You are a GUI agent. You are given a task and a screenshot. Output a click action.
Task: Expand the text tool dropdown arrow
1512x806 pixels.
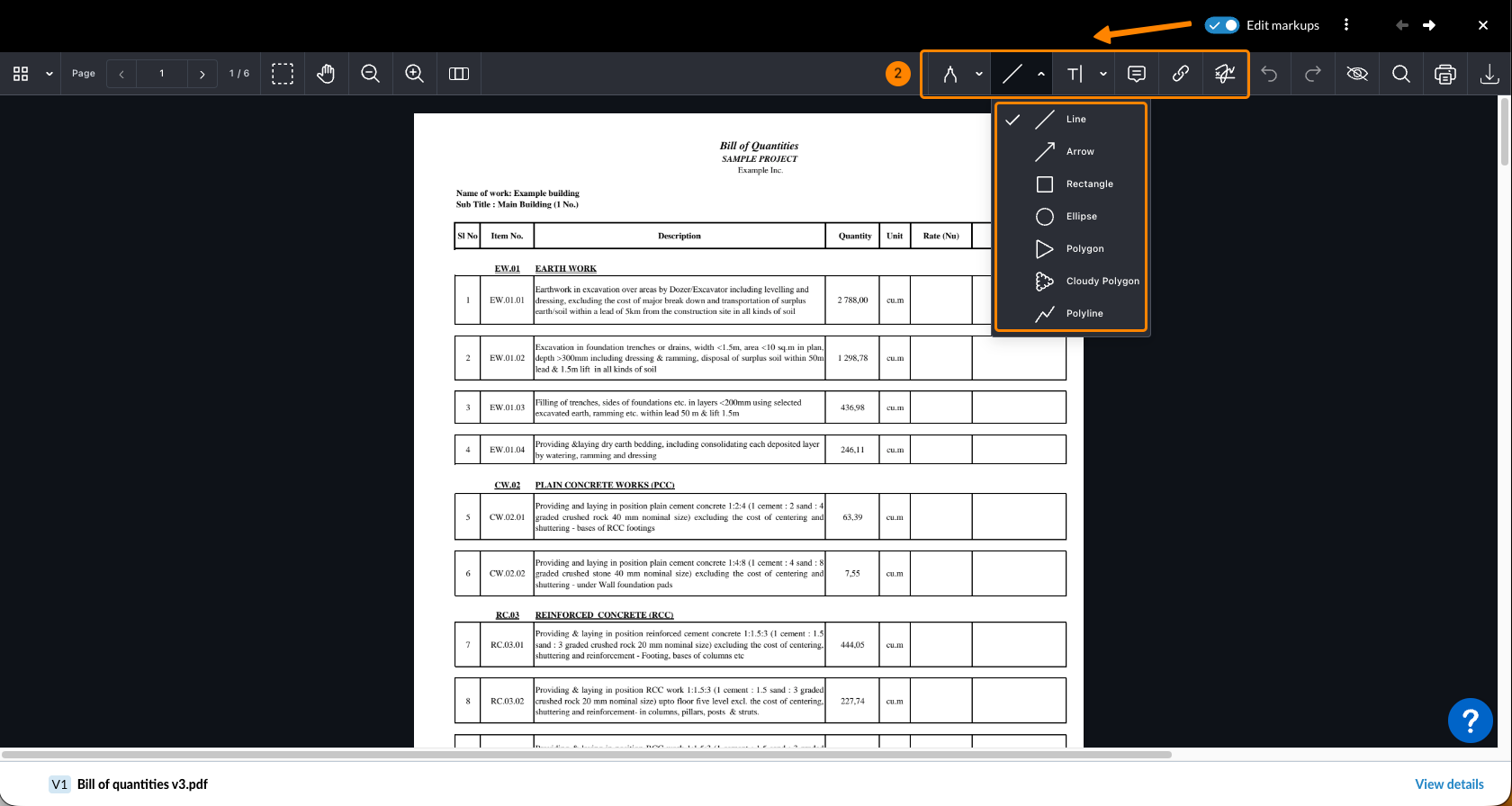pos(1103,75)
